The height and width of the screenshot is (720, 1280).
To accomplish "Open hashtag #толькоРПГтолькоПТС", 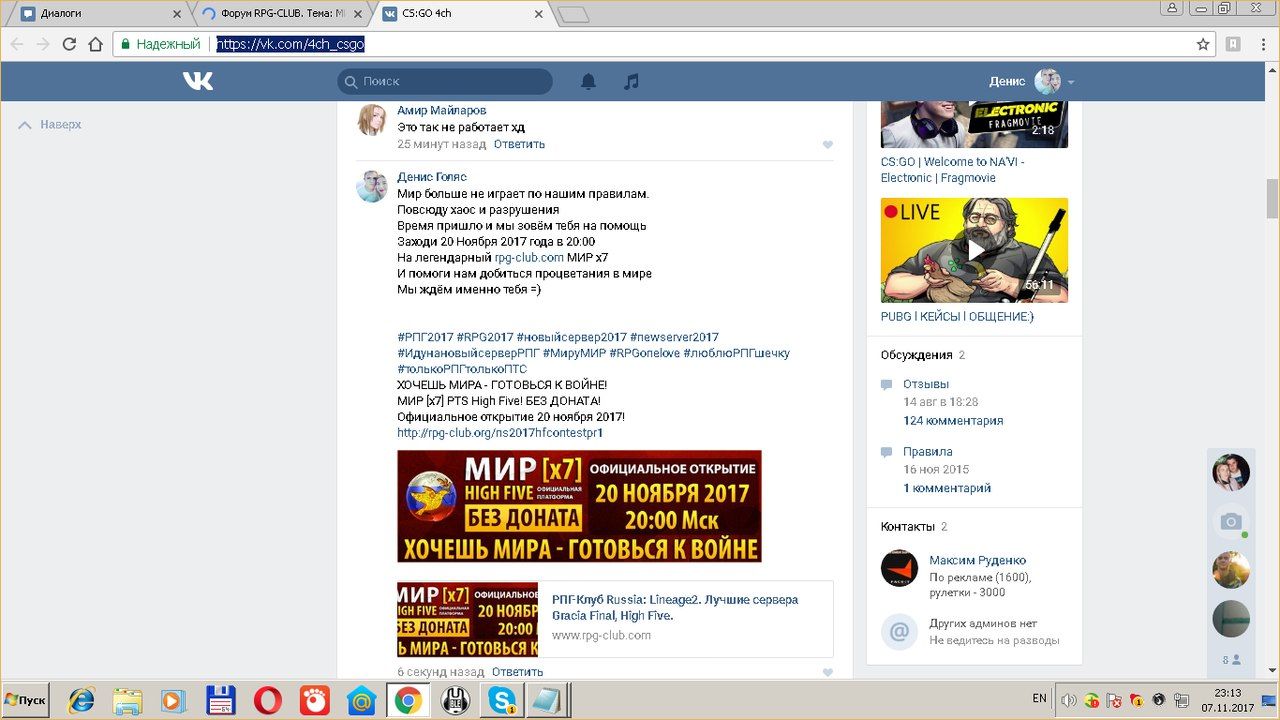I will coord(462,370).
